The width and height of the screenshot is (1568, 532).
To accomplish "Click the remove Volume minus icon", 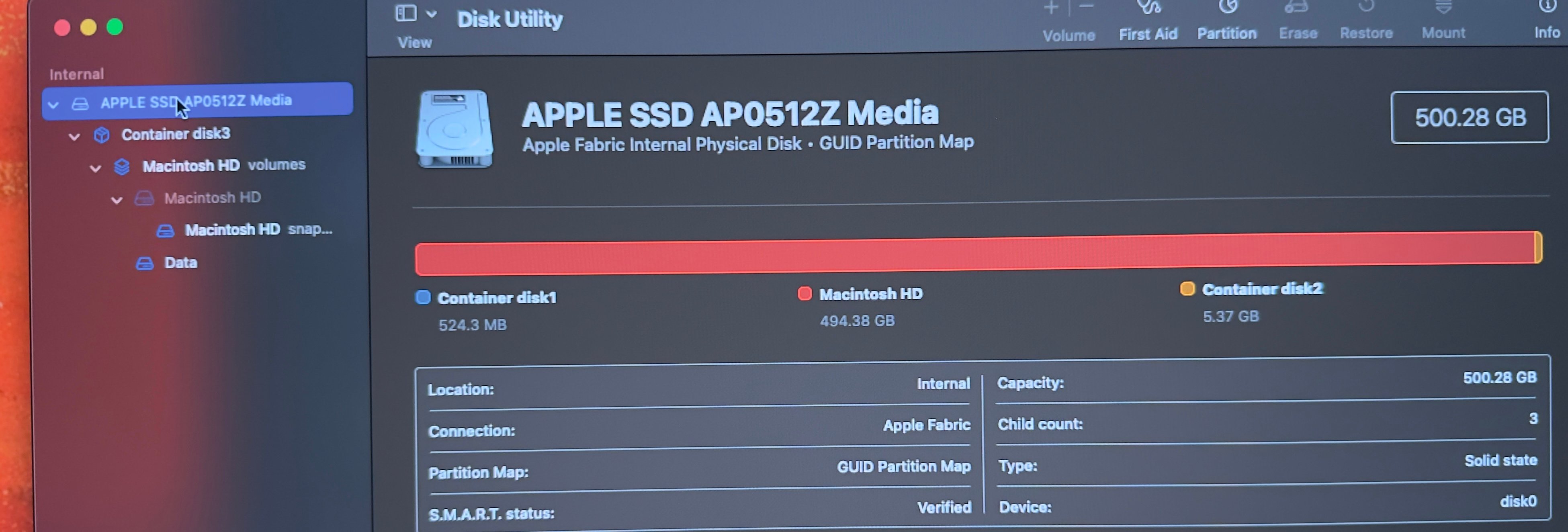I will tap(1087, 7).
